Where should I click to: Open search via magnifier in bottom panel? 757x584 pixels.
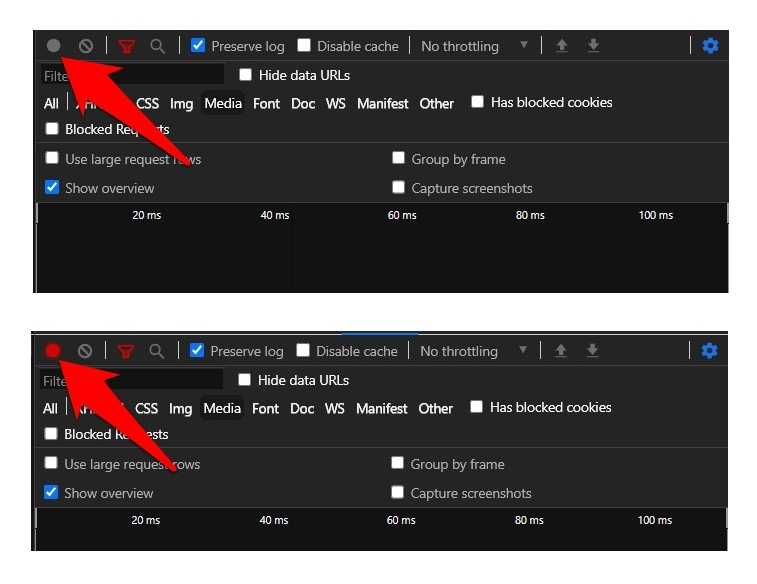[156, 351]
